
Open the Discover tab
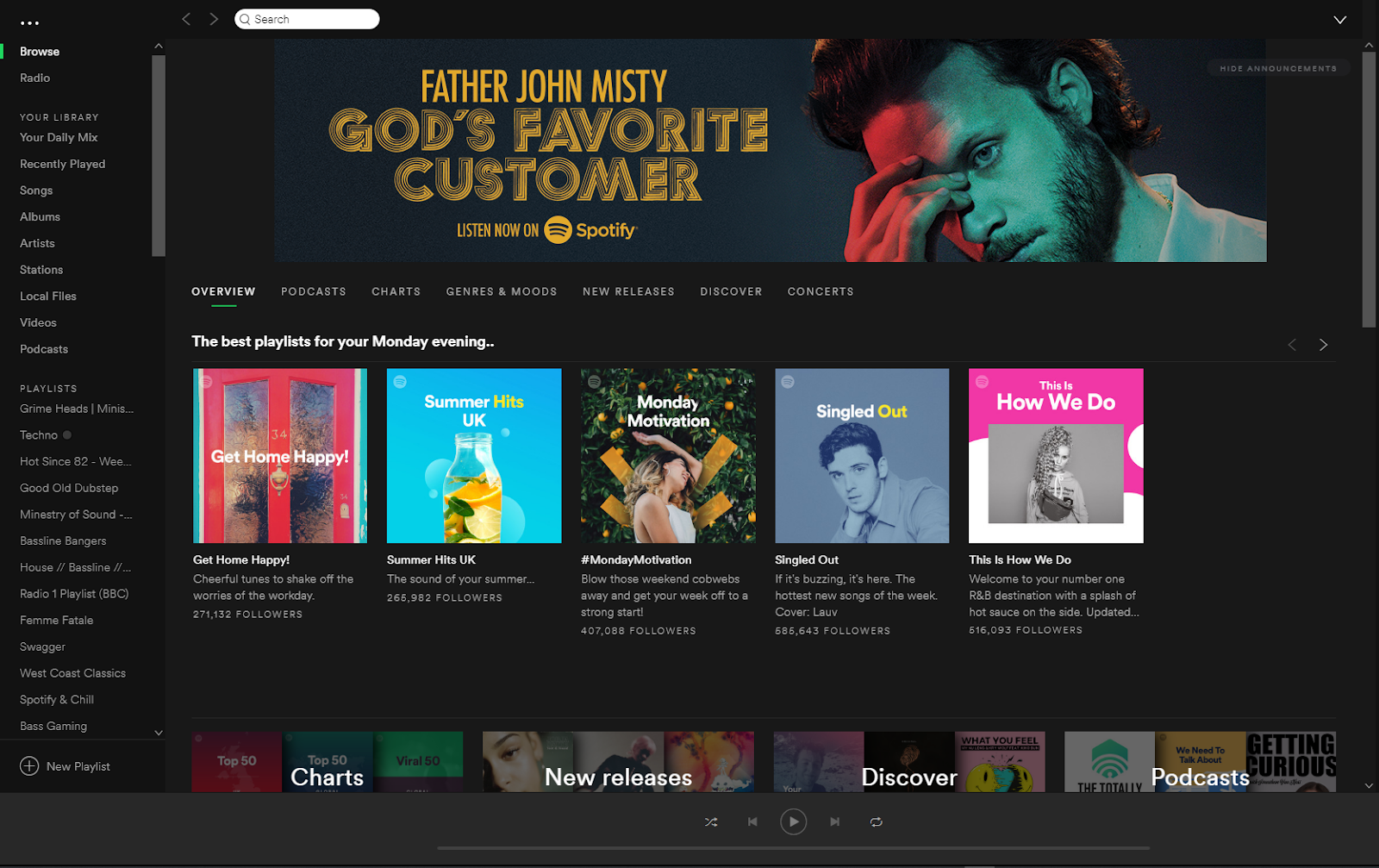coord(731,291)
